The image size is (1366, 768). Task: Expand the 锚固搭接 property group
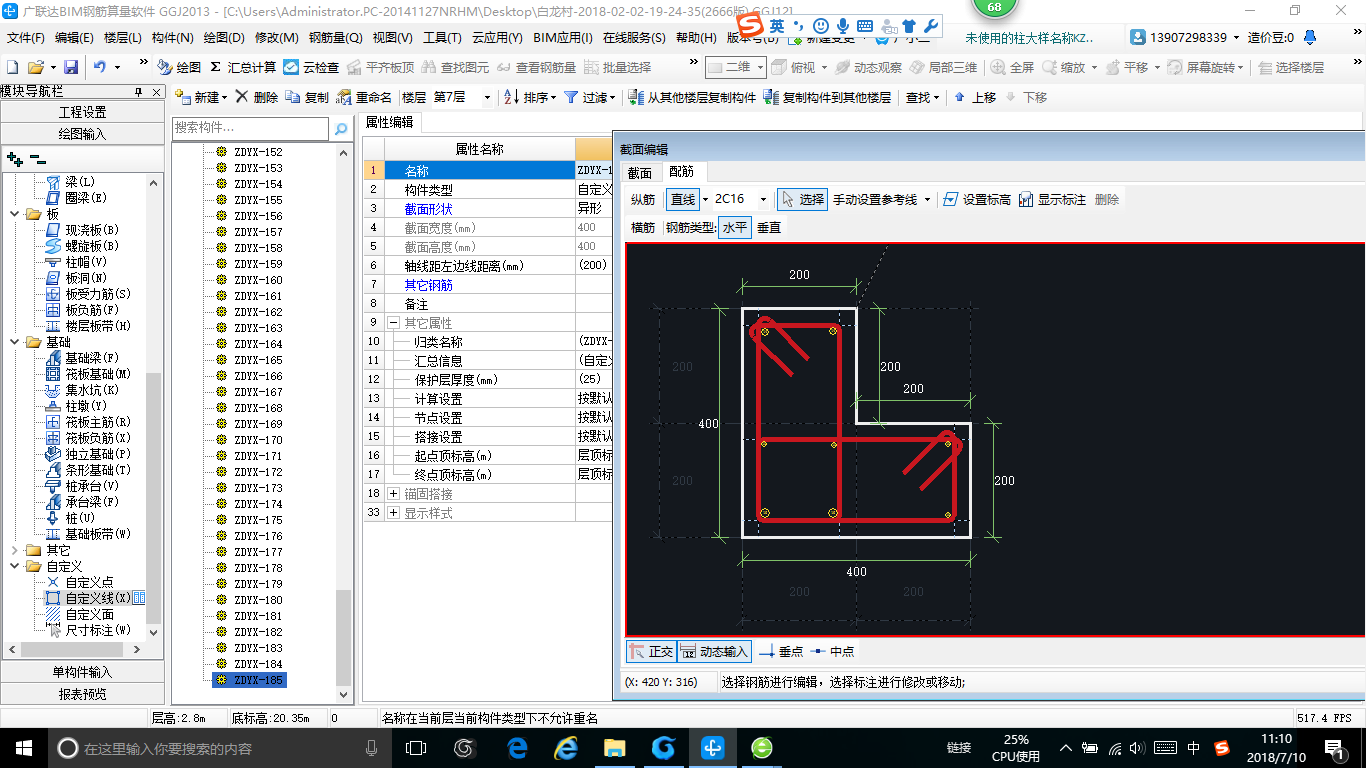[x=393, y=494]
